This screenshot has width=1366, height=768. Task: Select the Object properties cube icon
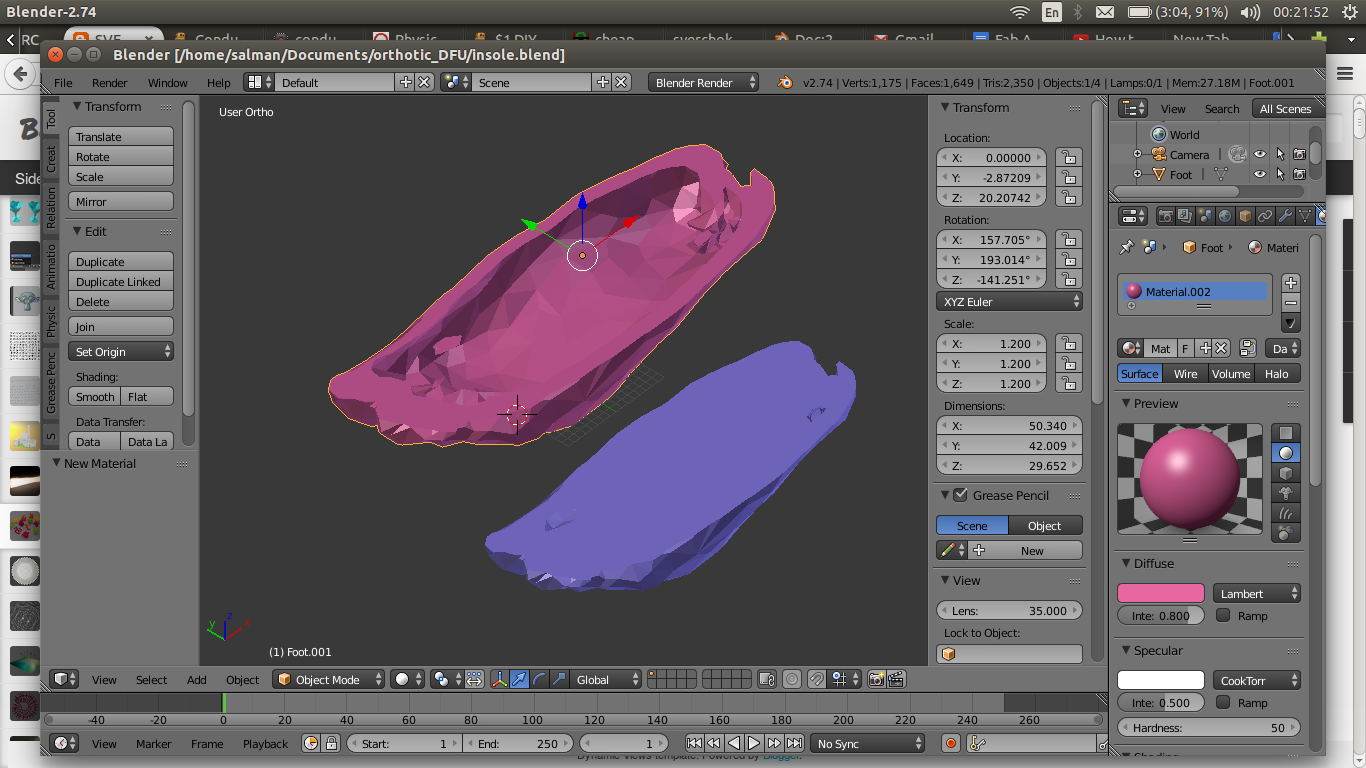(x=1245, y=217)
